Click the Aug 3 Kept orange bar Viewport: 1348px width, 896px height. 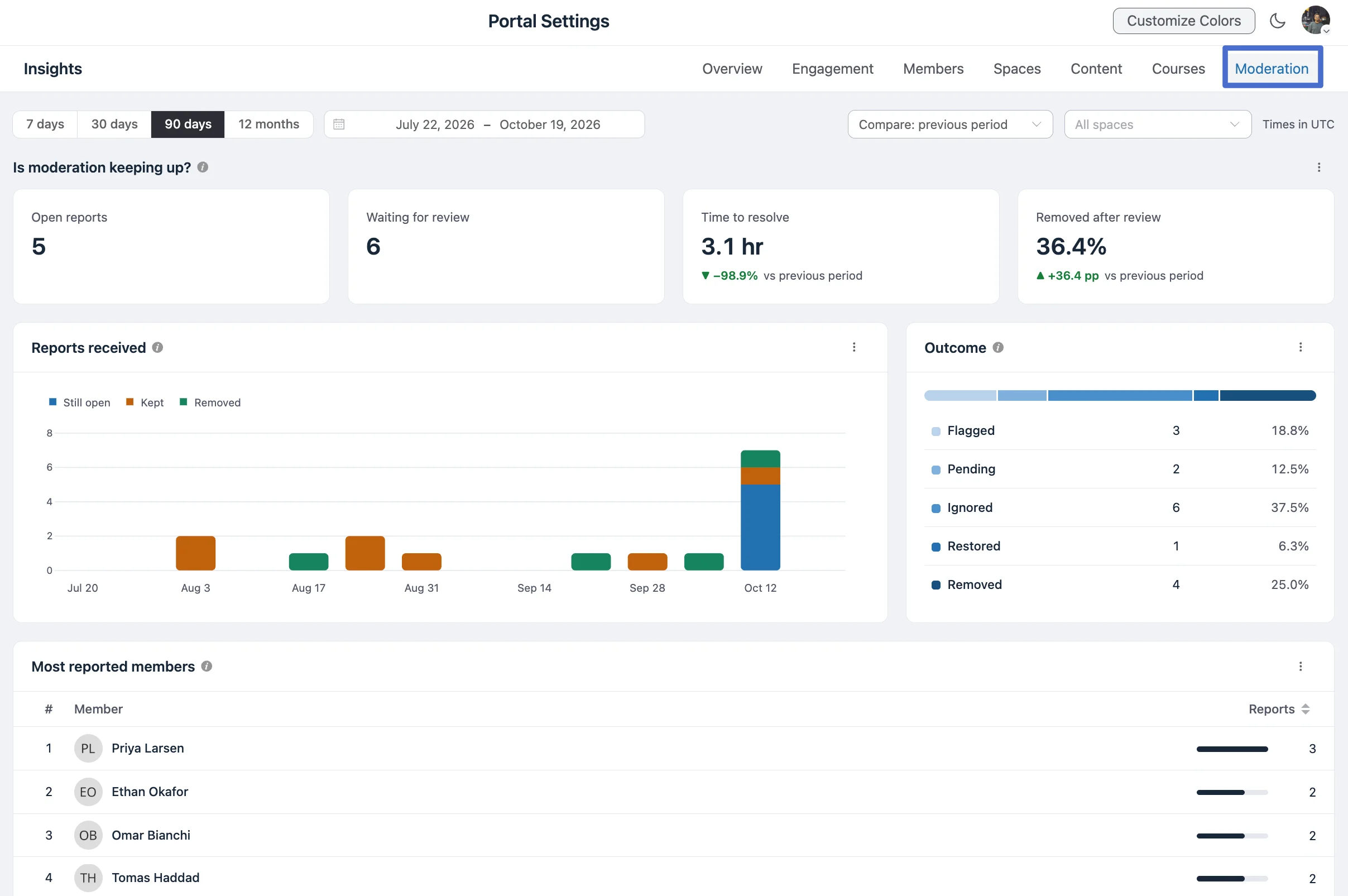pyautogui.click(x=195, y=553)
